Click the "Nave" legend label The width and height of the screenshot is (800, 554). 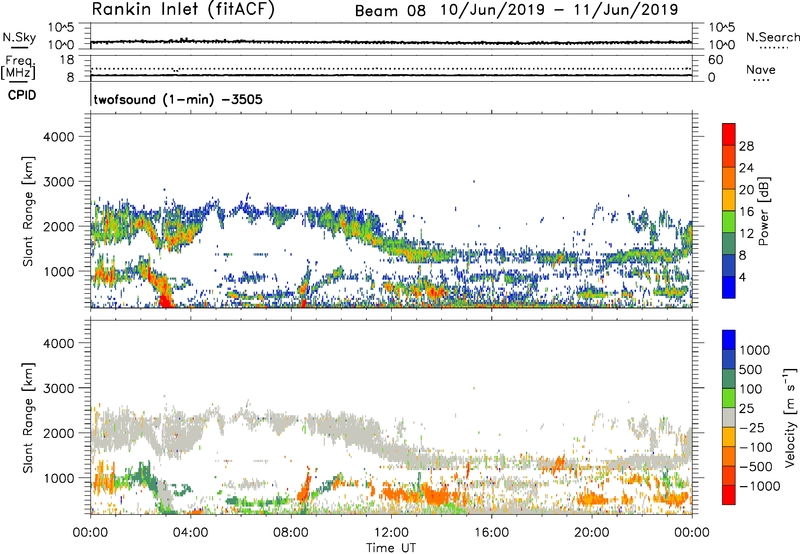(761, 70)
